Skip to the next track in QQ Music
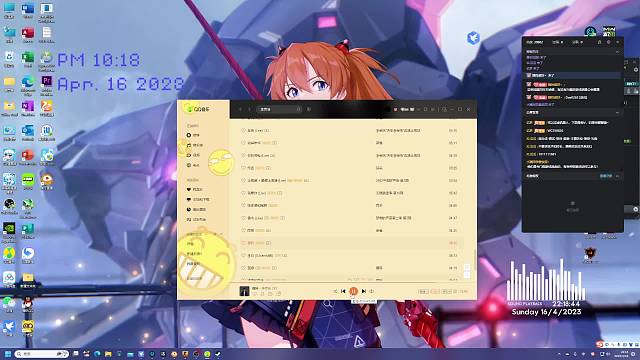 (364, 291)
